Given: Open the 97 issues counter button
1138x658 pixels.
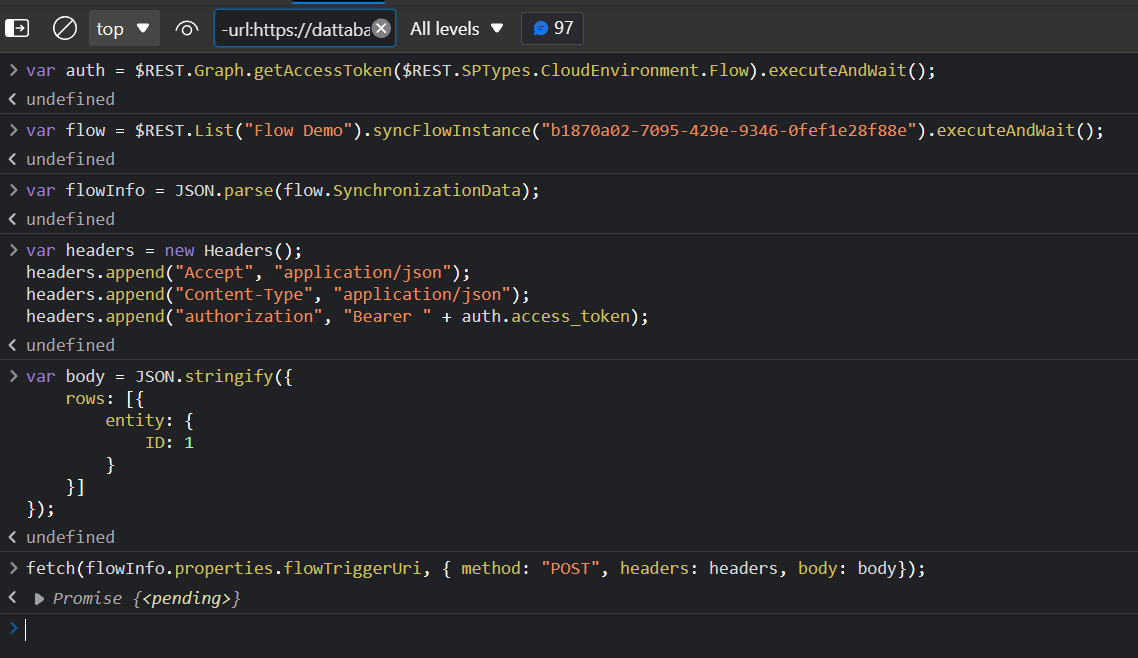Looking at the screenshot, I should [x=552, y=28].
